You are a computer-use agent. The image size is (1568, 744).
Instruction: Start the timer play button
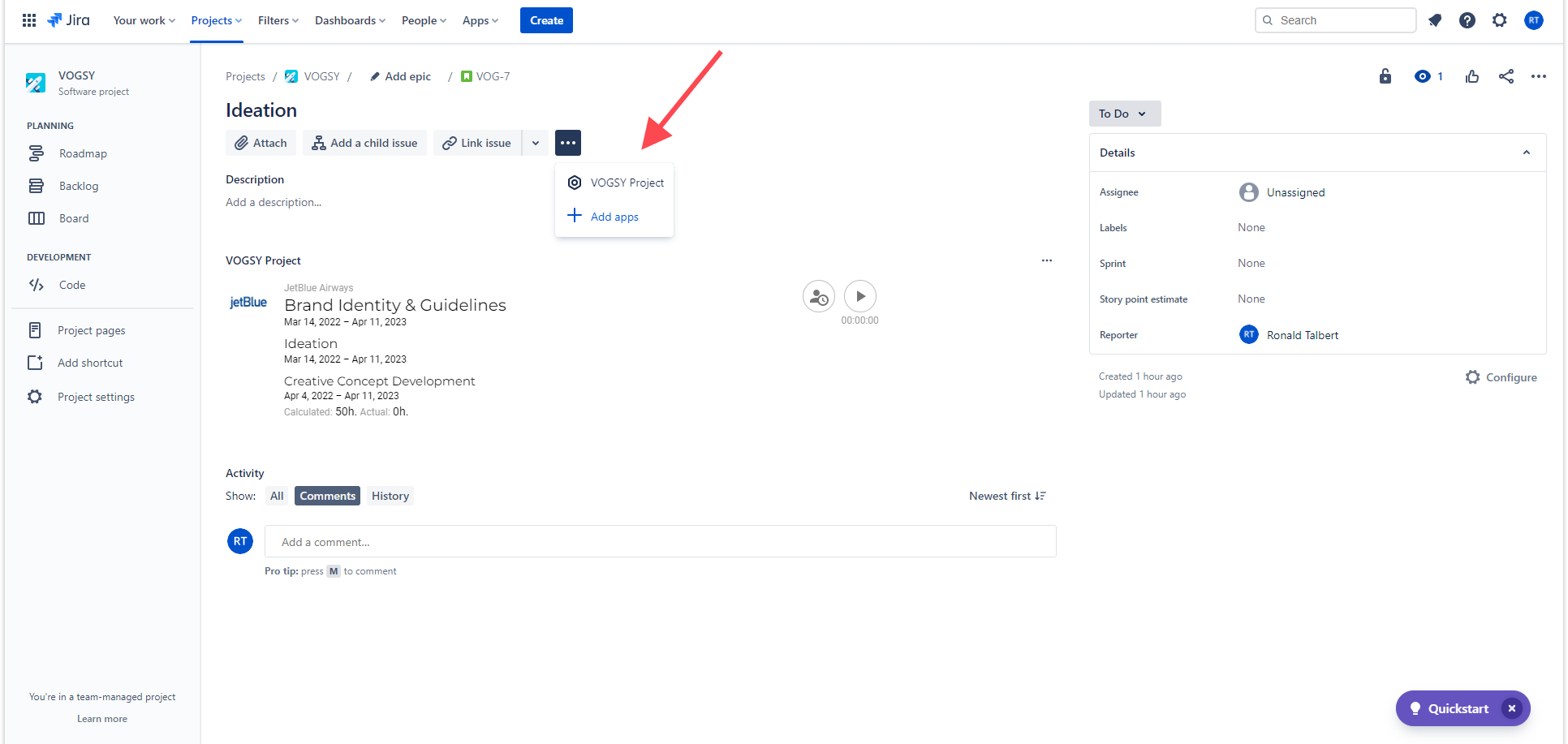coord(860,296)
